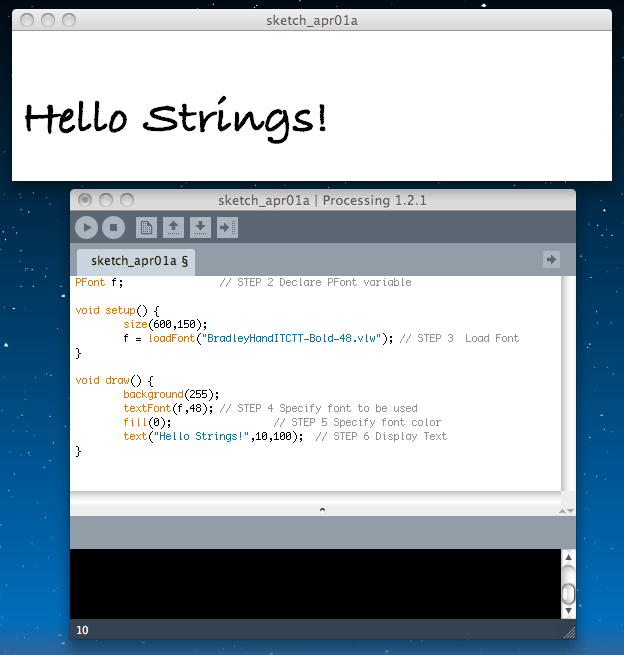Open the tab menu arrow button
Image resolution: width=624 pixels, height=655 pixels.
(x=551, y=260)
